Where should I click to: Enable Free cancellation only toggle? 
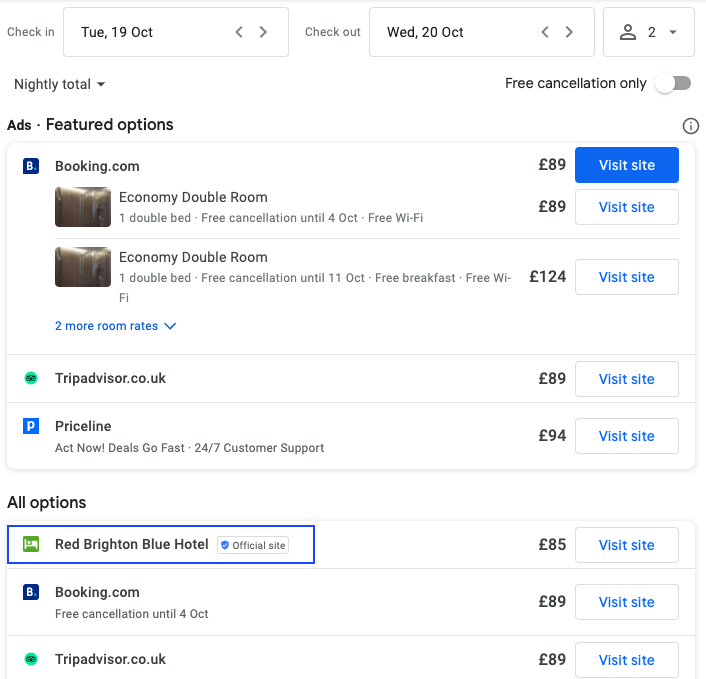click(x=672, y=83)
